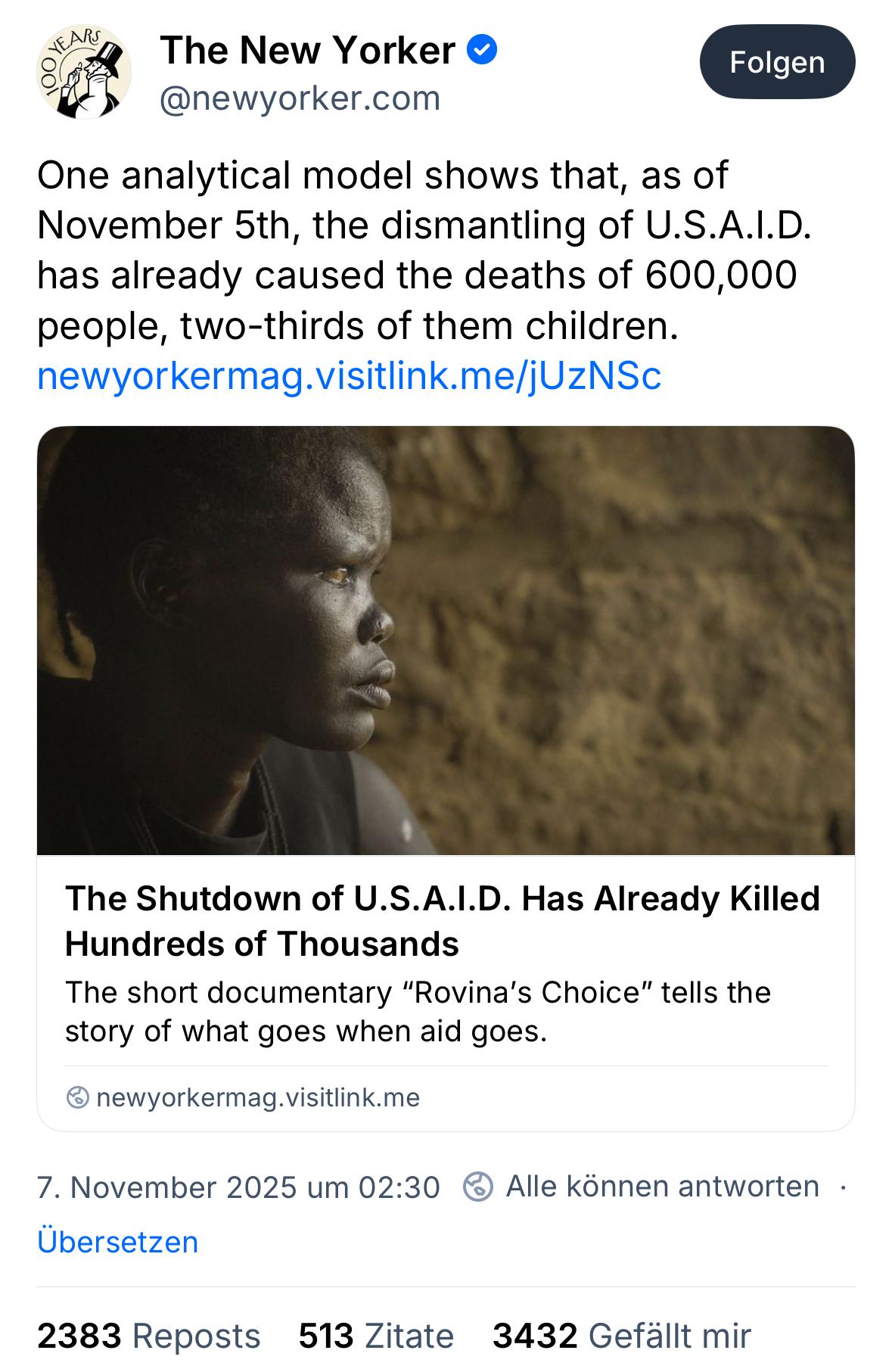This screenshot has width=892, height=1372.
Task: Click the Übersetzen link
Action: (117, 1242)
